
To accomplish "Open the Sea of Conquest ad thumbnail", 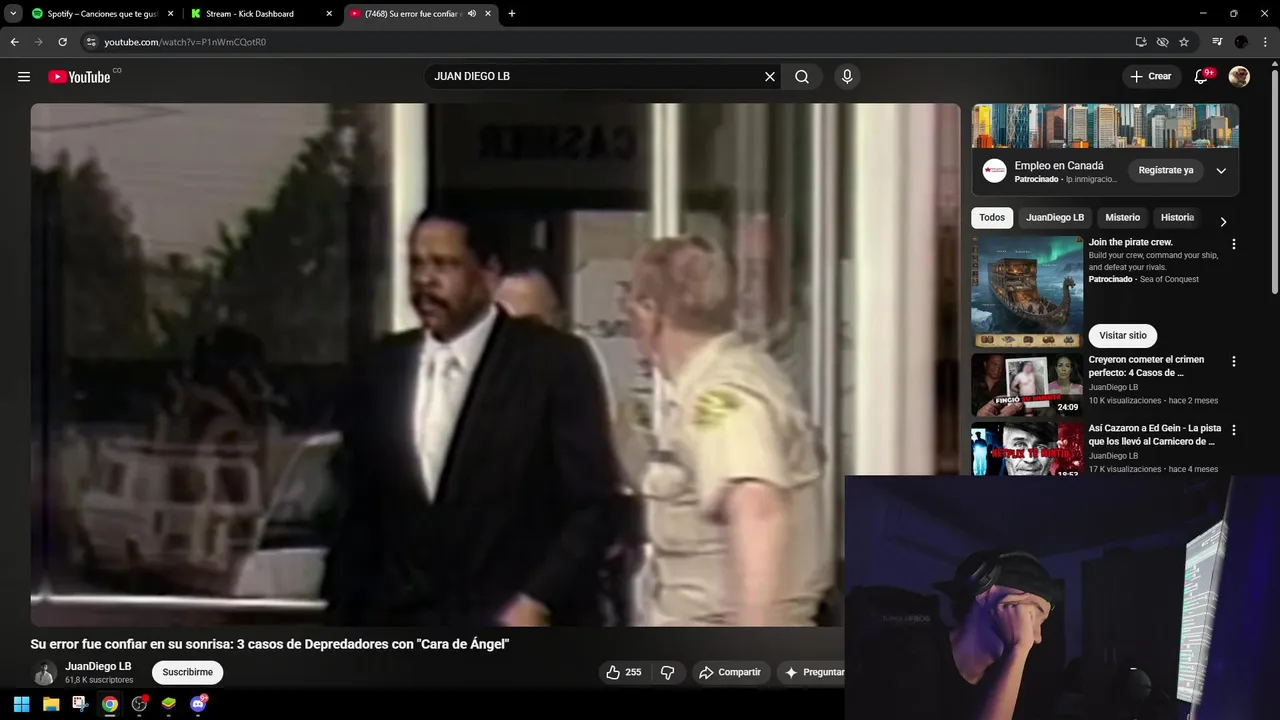I will (1027, 291).
